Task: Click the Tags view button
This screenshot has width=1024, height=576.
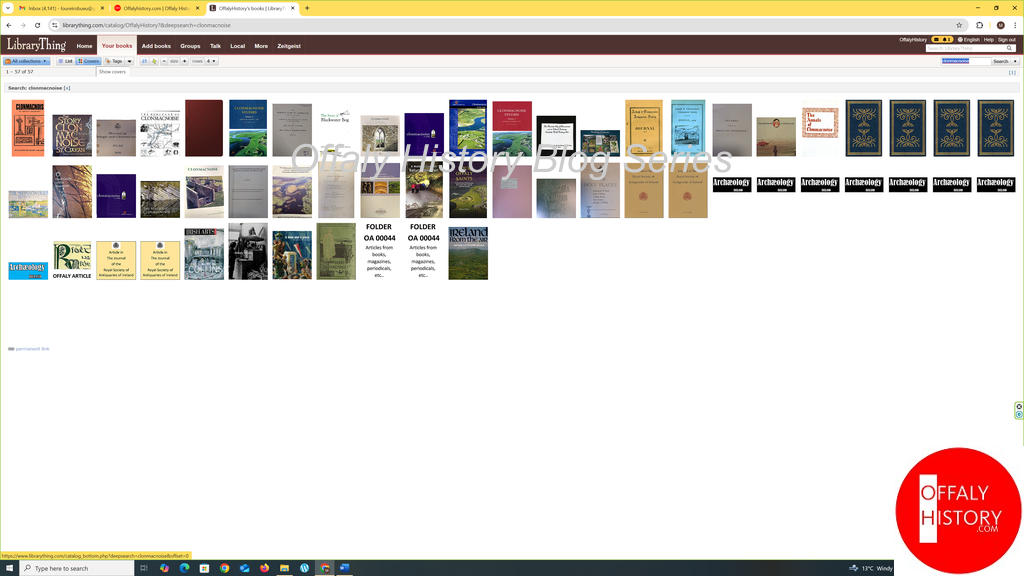Action: coord(114,61)
